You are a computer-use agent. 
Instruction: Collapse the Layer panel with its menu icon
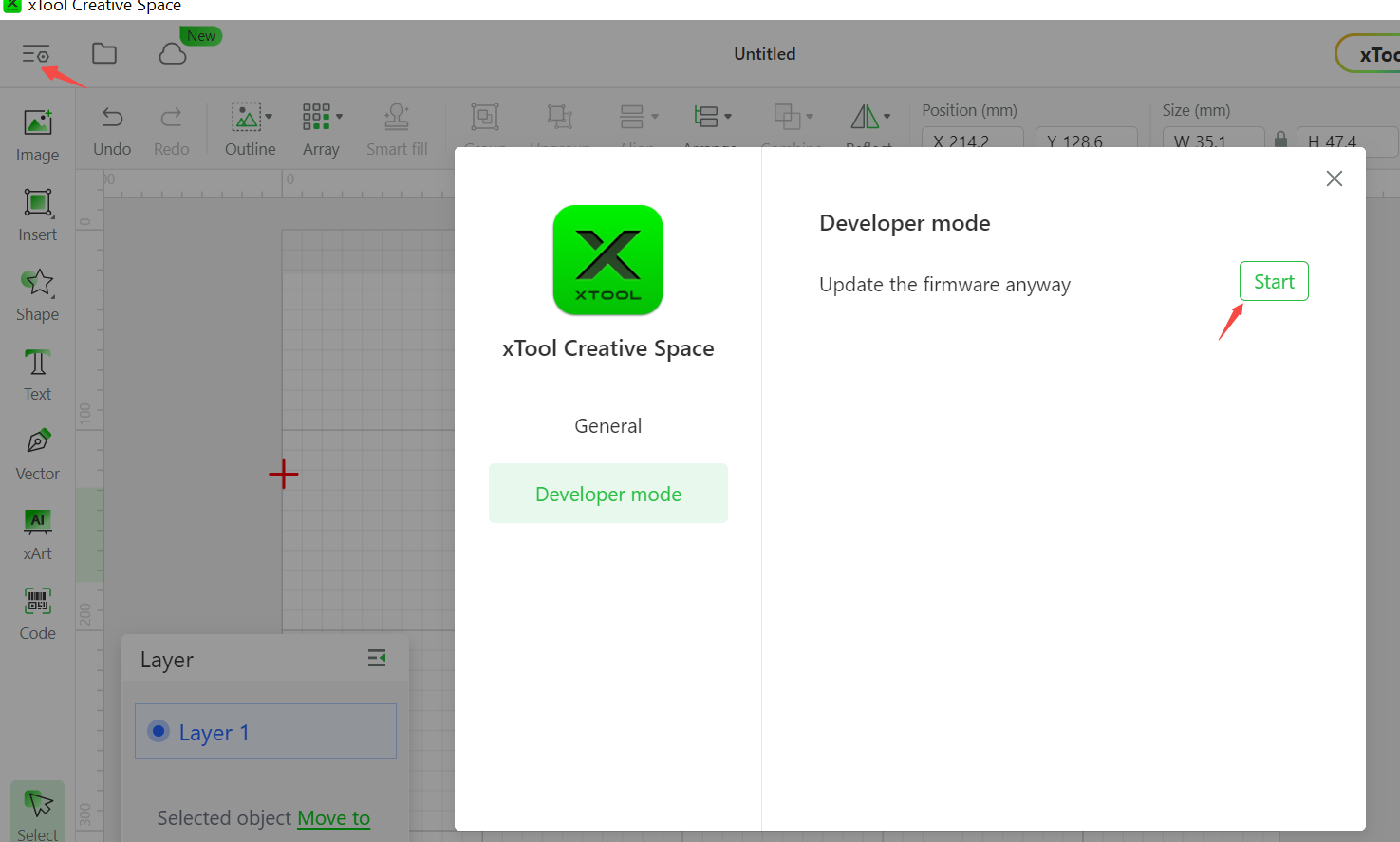pos(377,658)
